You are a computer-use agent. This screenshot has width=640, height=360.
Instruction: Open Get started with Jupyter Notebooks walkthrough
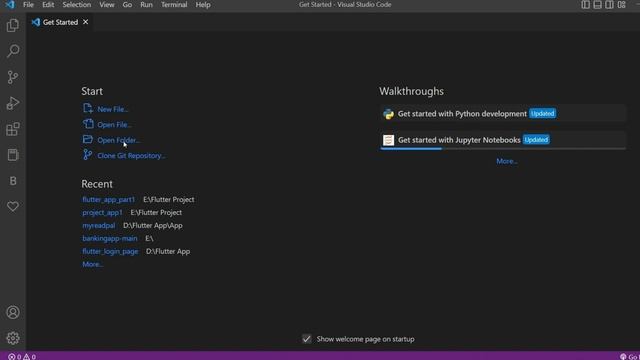502,140
